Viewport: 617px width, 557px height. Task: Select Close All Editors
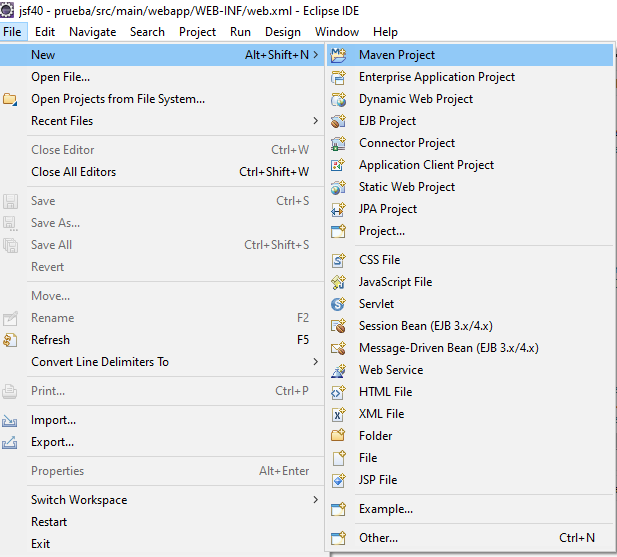pos(73,172)
